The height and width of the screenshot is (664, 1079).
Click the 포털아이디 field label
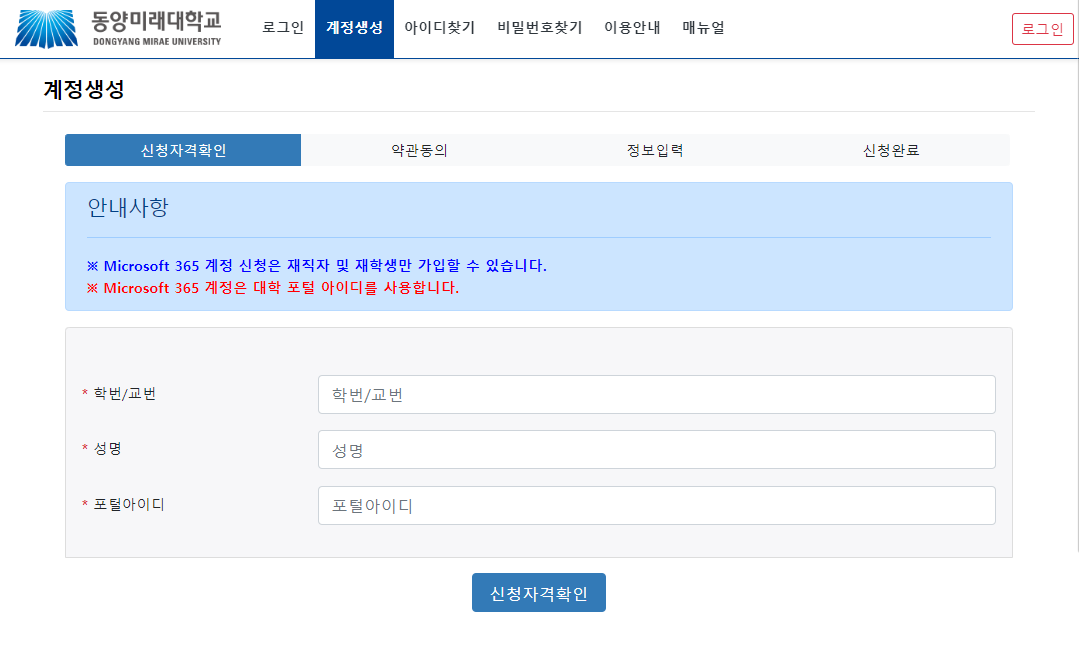129,504
